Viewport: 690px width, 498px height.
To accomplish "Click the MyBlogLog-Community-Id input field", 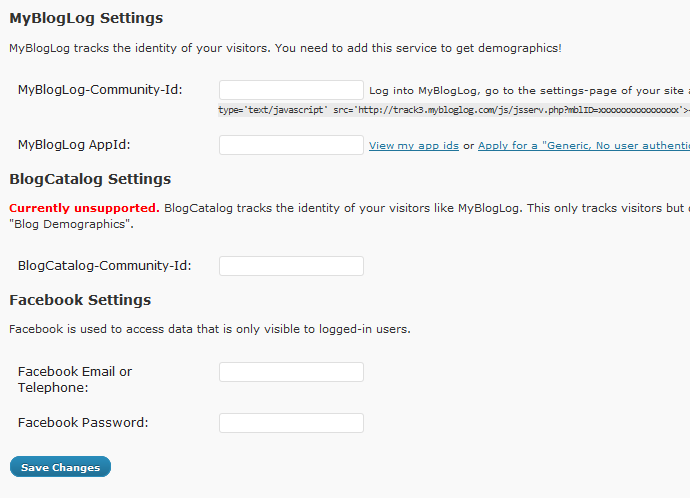I will coord(291,90).
